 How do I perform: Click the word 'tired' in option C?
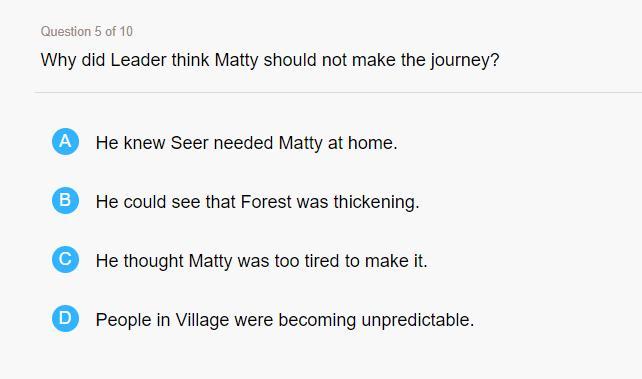322,261
